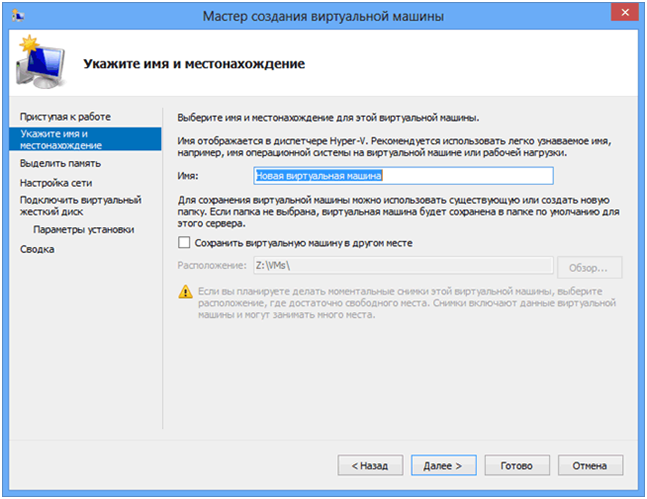Cancel the wizard using 'Отмена' button
The height and width of the screenshot is (499, 647).
click(x=591, y=465)
